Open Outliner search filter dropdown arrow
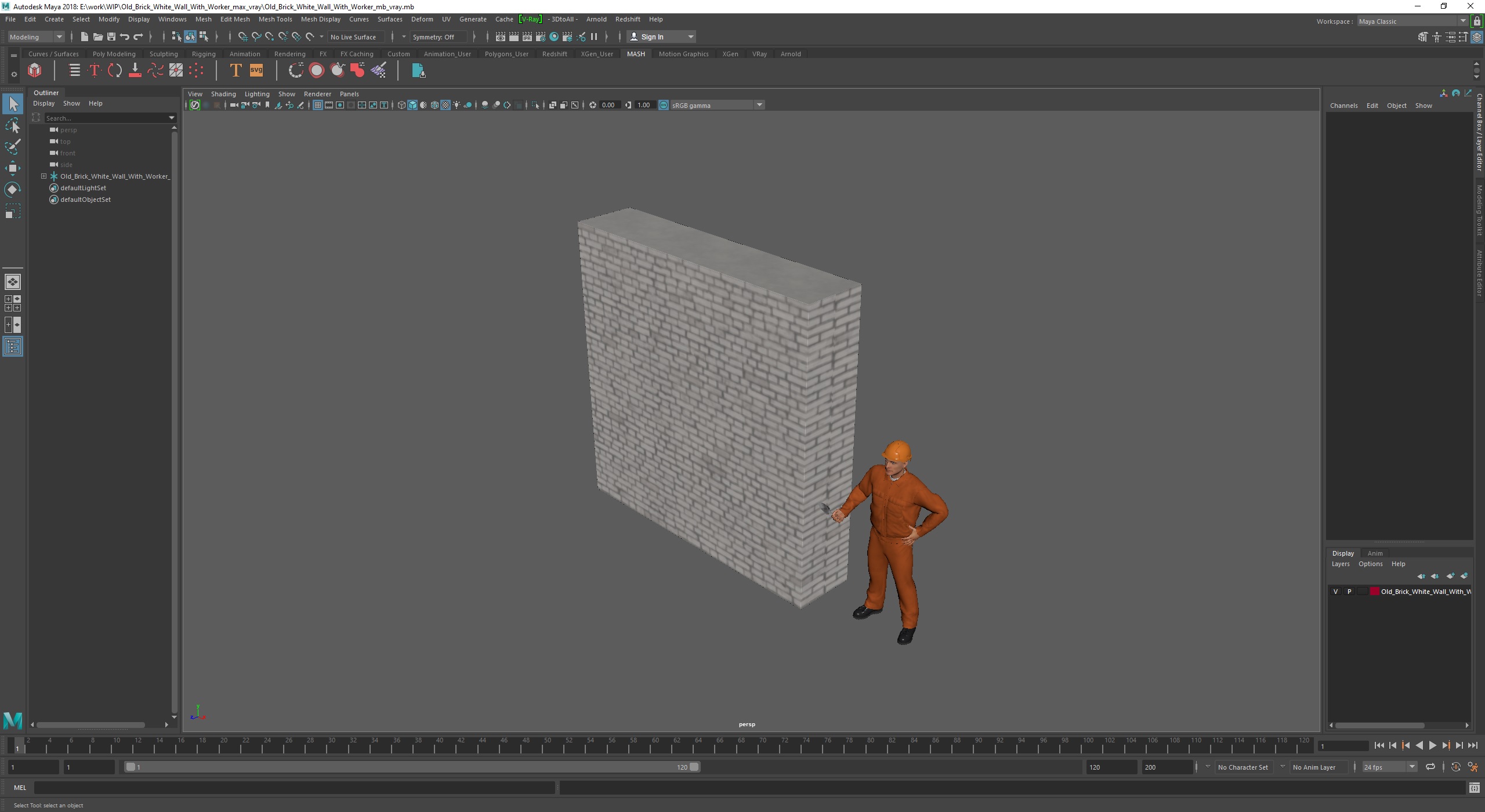Screen dimensions: 1485x812 172,118
